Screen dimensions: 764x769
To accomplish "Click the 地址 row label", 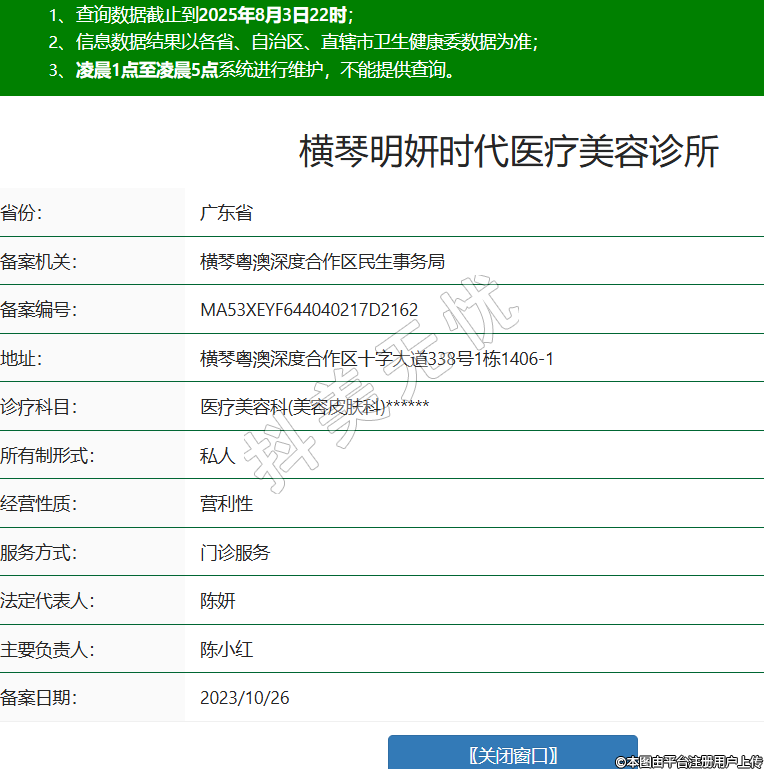I will (22, 358).
